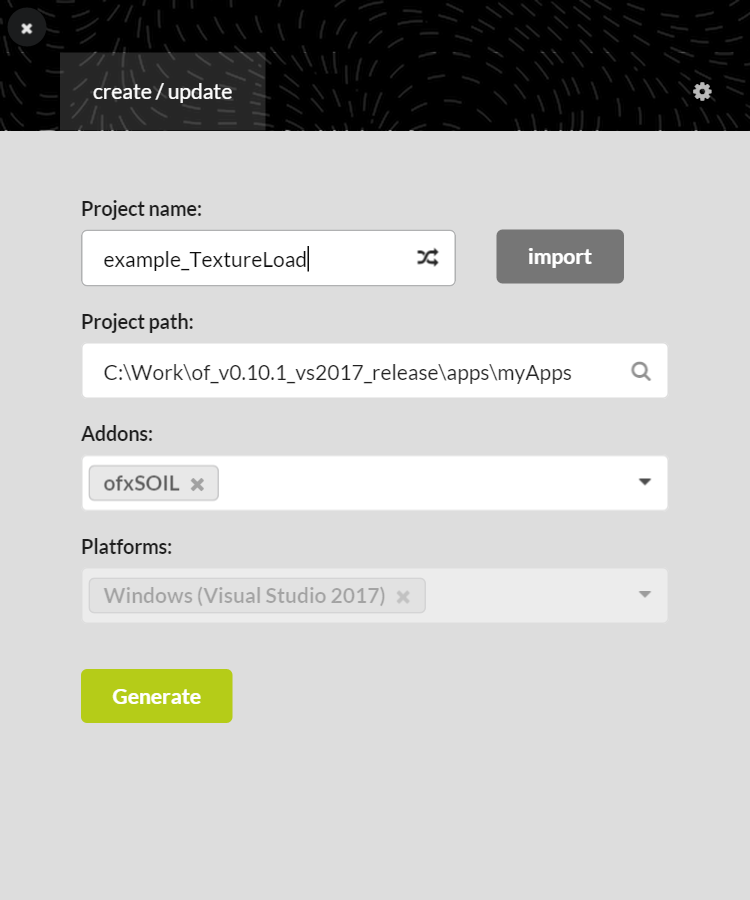Select the ofxSOIL addon tag

(x=142, y=484)
